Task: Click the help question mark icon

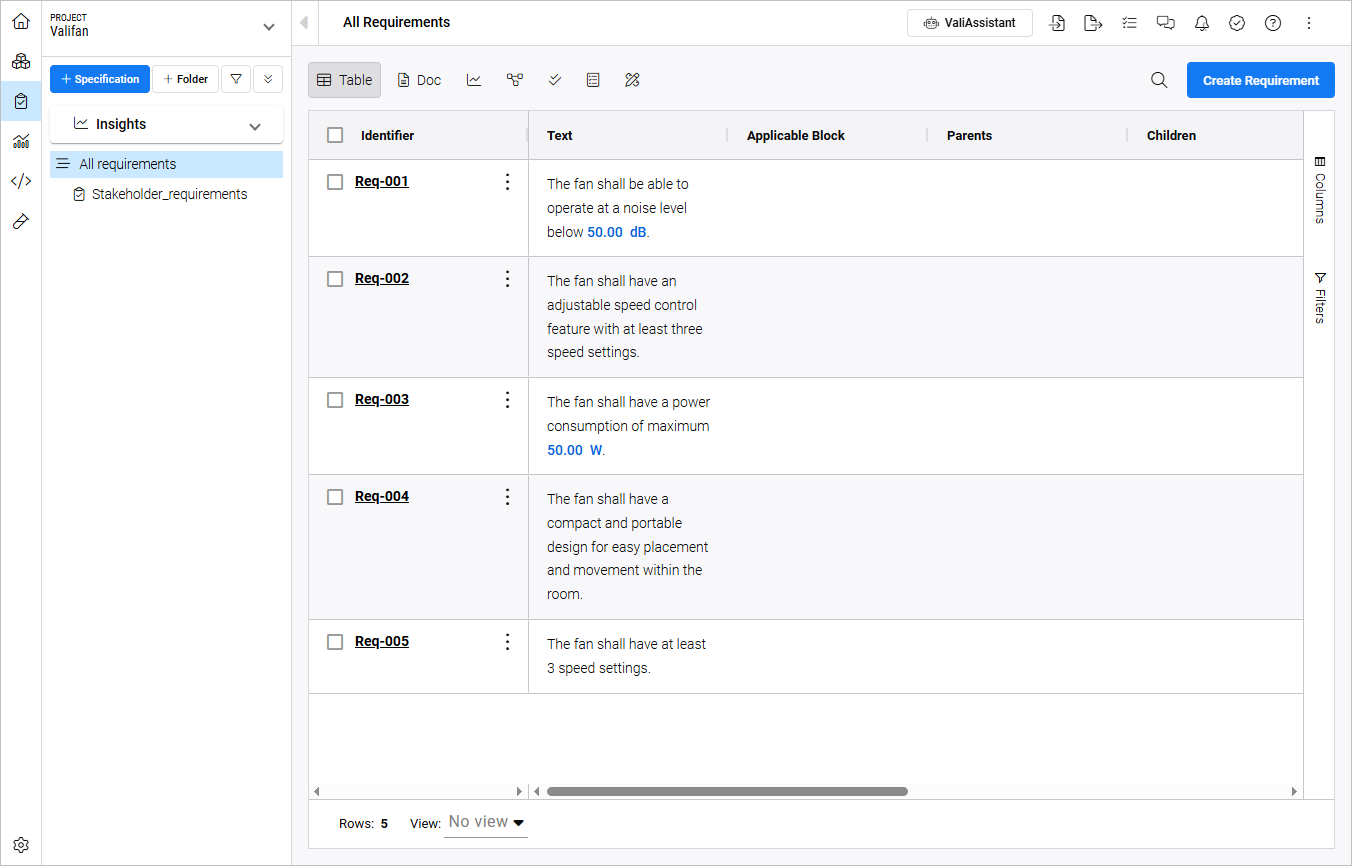Action: [1272, 23]
